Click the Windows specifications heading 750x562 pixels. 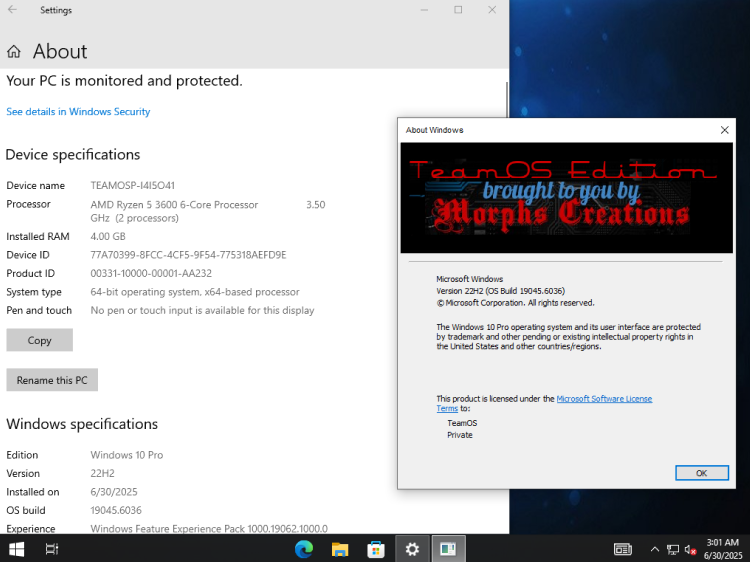coord(82,424)
